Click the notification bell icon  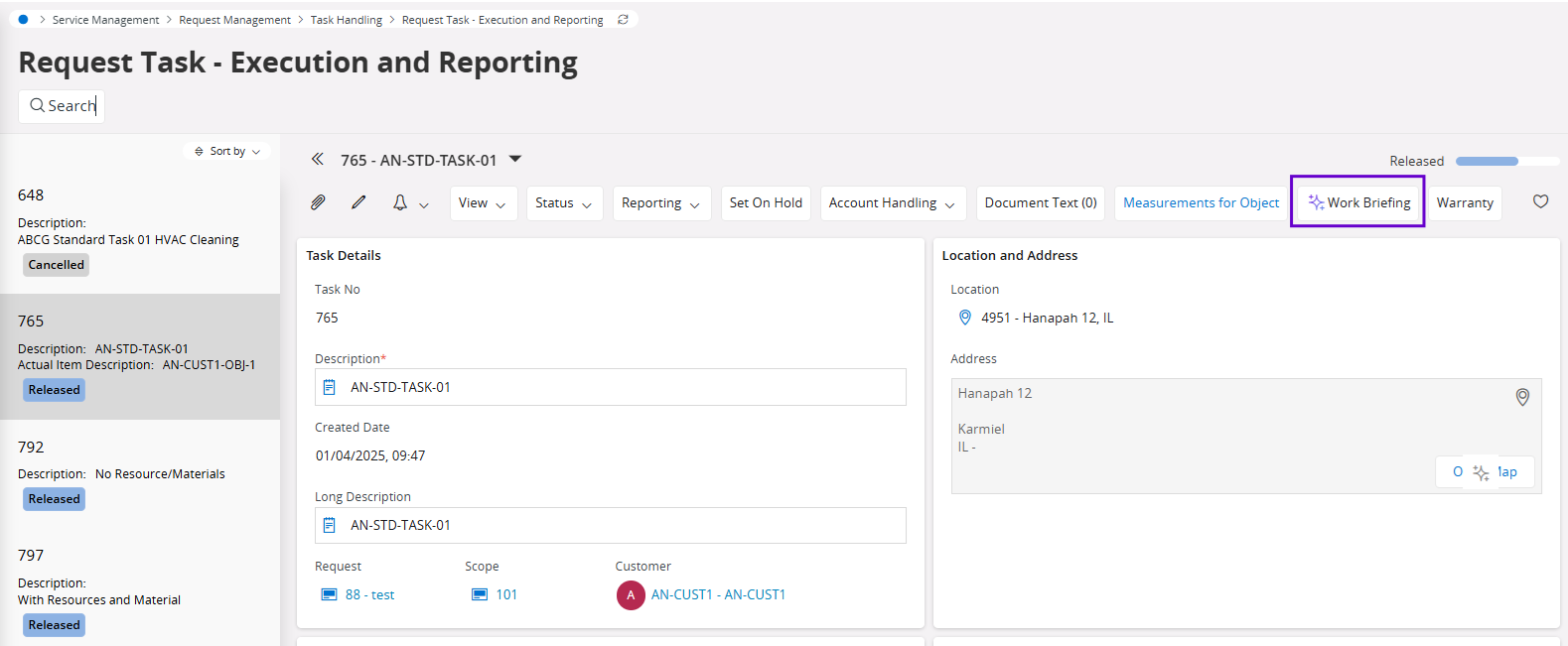400,202
